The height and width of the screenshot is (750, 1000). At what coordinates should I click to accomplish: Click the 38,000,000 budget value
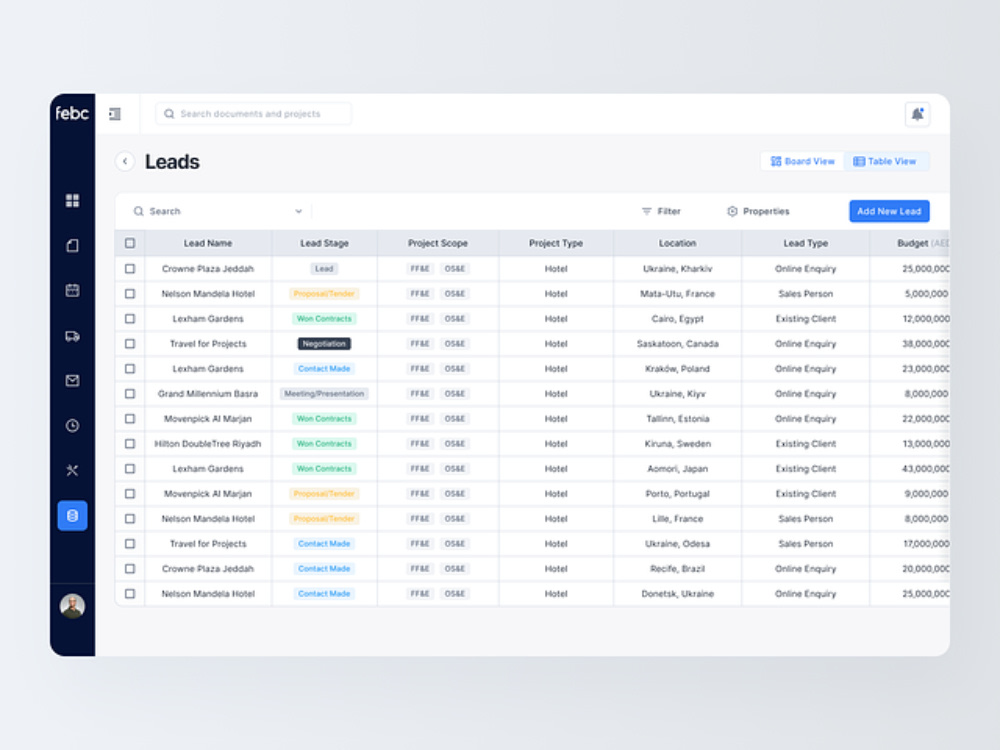925,344
